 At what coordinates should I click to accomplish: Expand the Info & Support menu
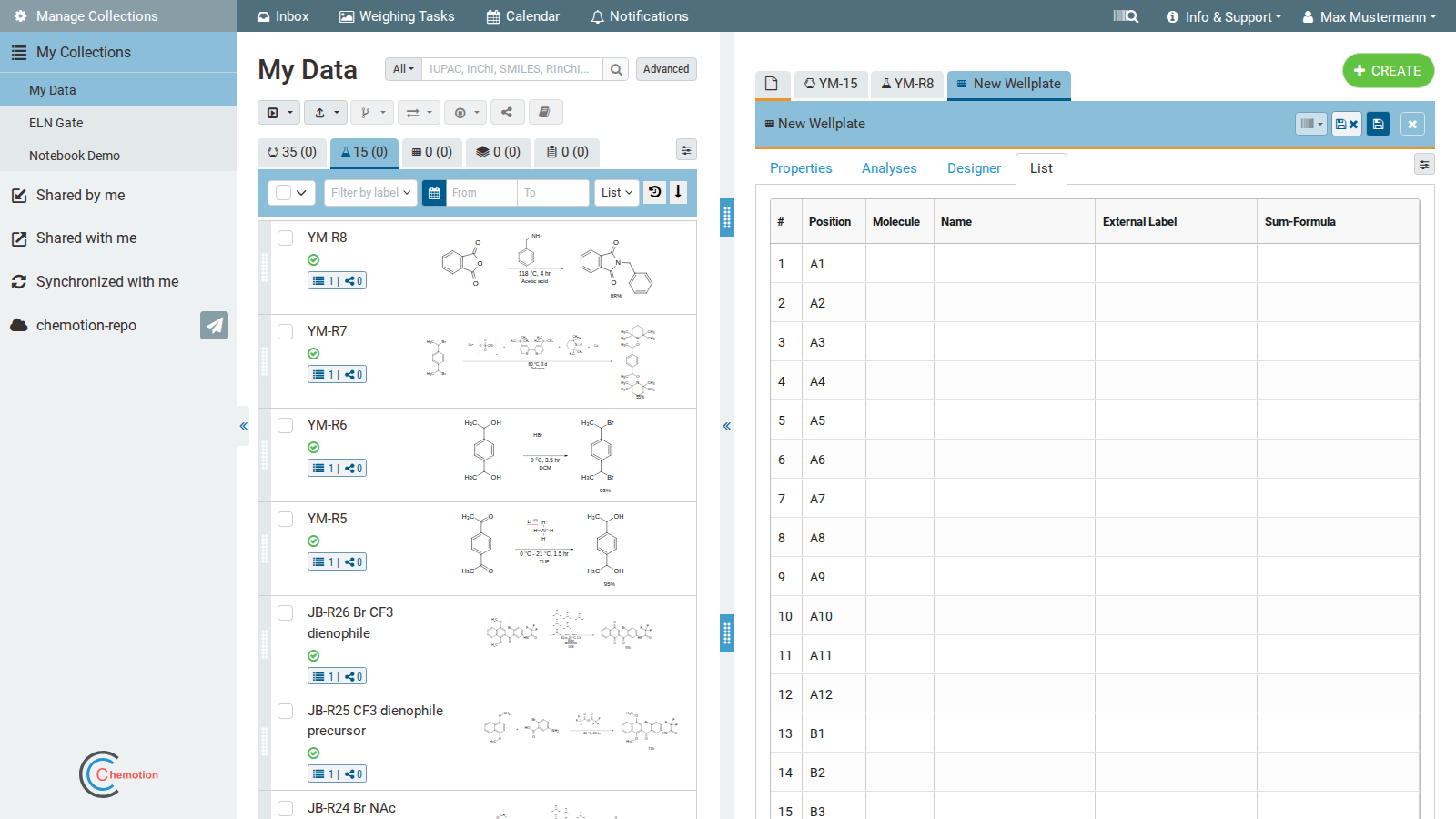pos(1224,16)
